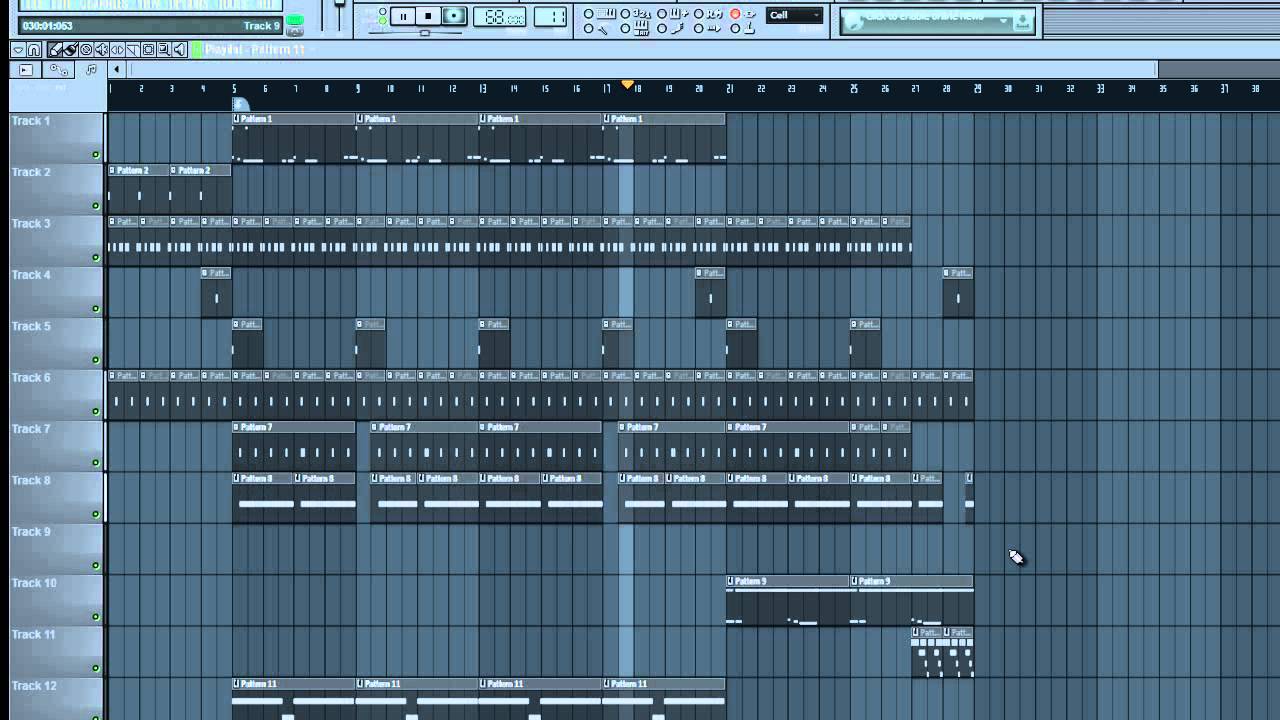Image resolution: width=1280 pixels, height=720 pixels.
Task: Select the Track 9 header label
Action: (30, 532)
